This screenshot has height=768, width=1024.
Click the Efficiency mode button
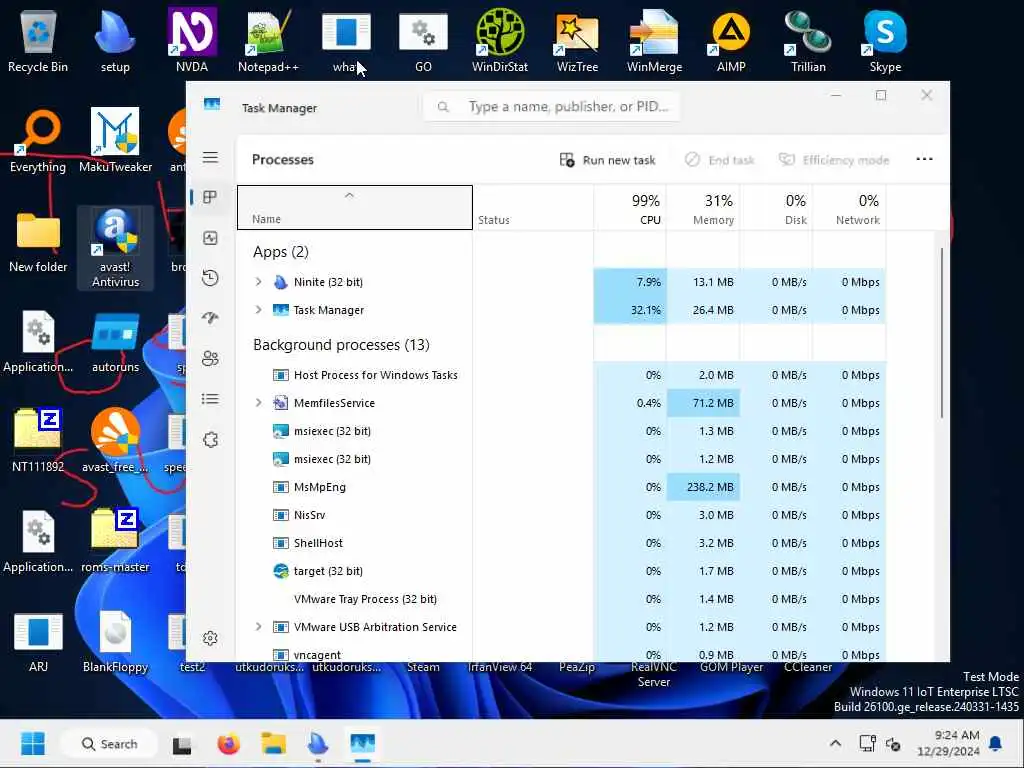(x=834, y=160)
